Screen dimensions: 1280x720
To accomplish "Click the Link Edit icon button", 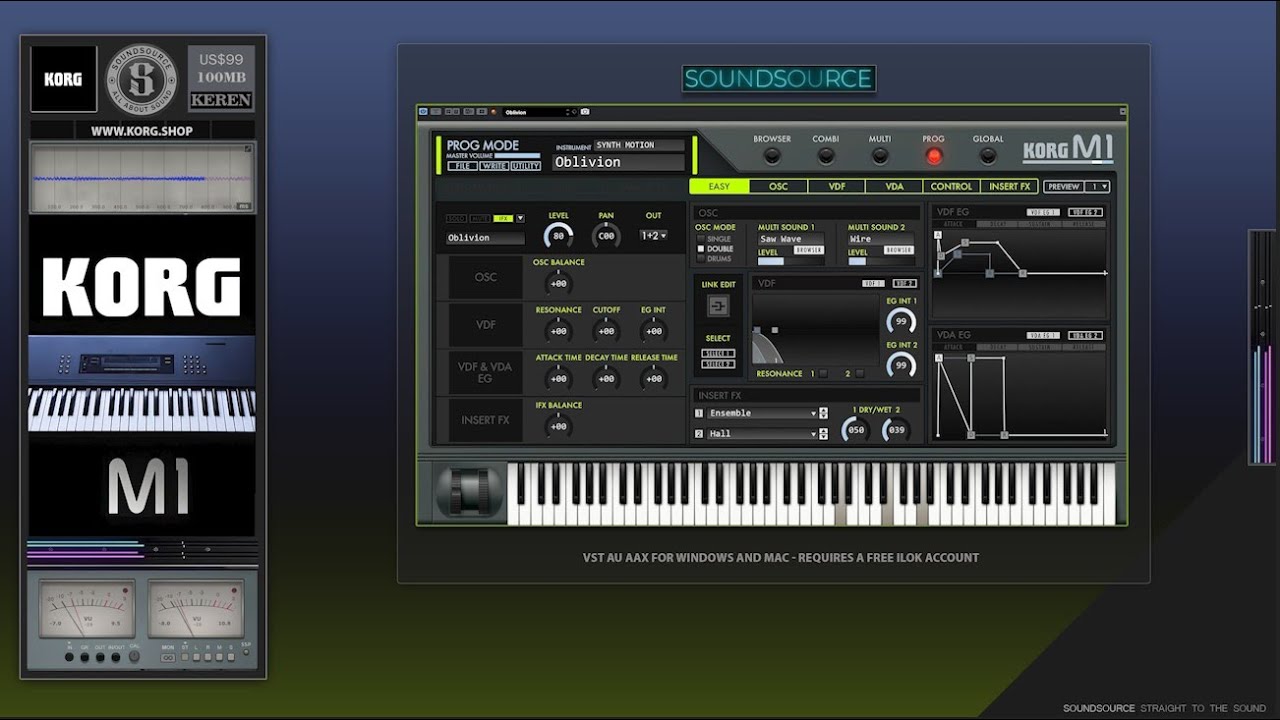I will (x=718, y=307).
